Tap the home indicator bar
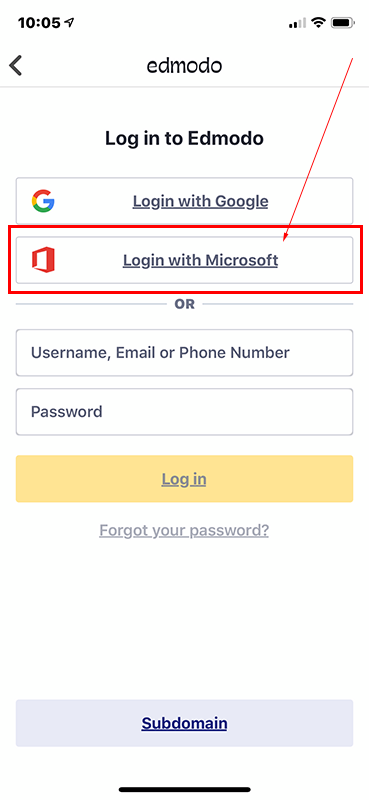The image size is (369, 800). pos(185,789)
